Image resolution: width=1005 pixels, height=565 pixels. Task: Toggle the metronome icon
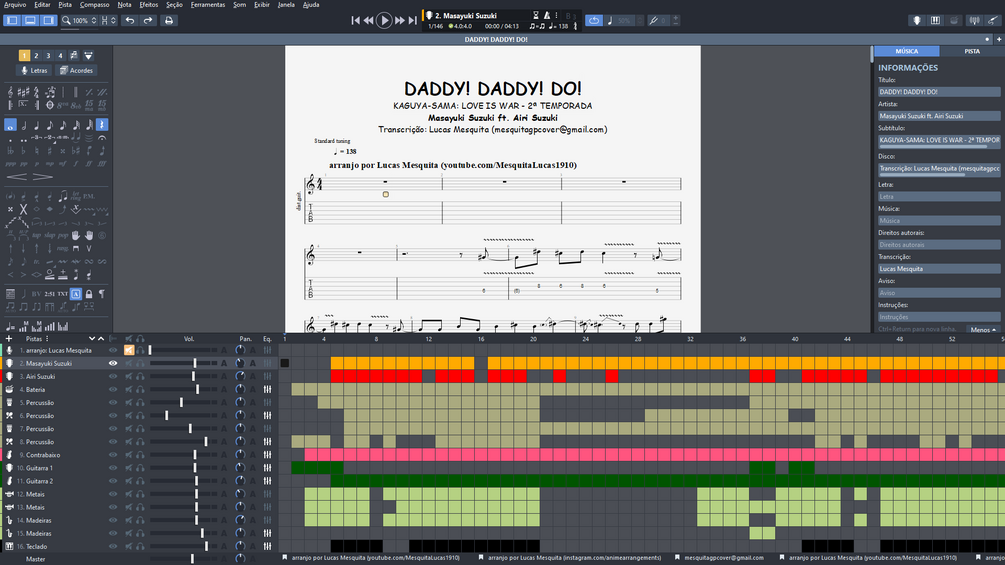pos(547,15)
